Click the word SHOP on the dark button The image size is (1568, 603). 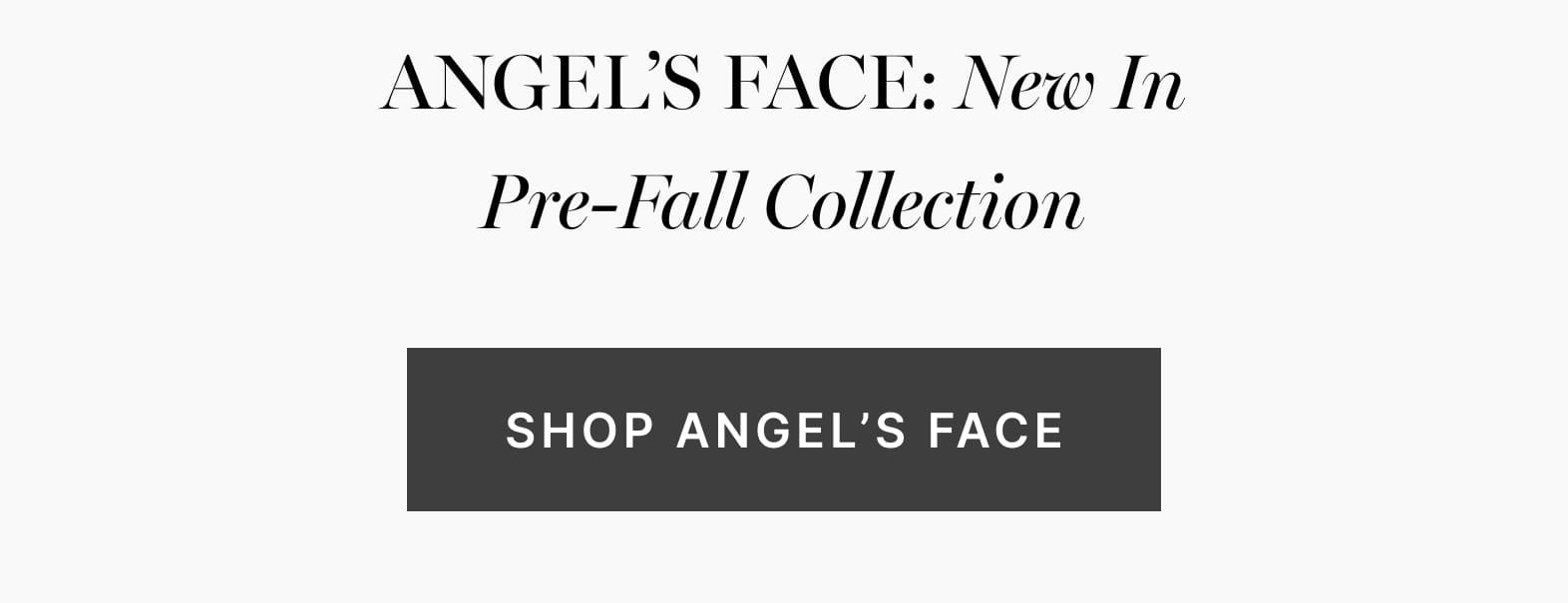(x=580, y=431)
